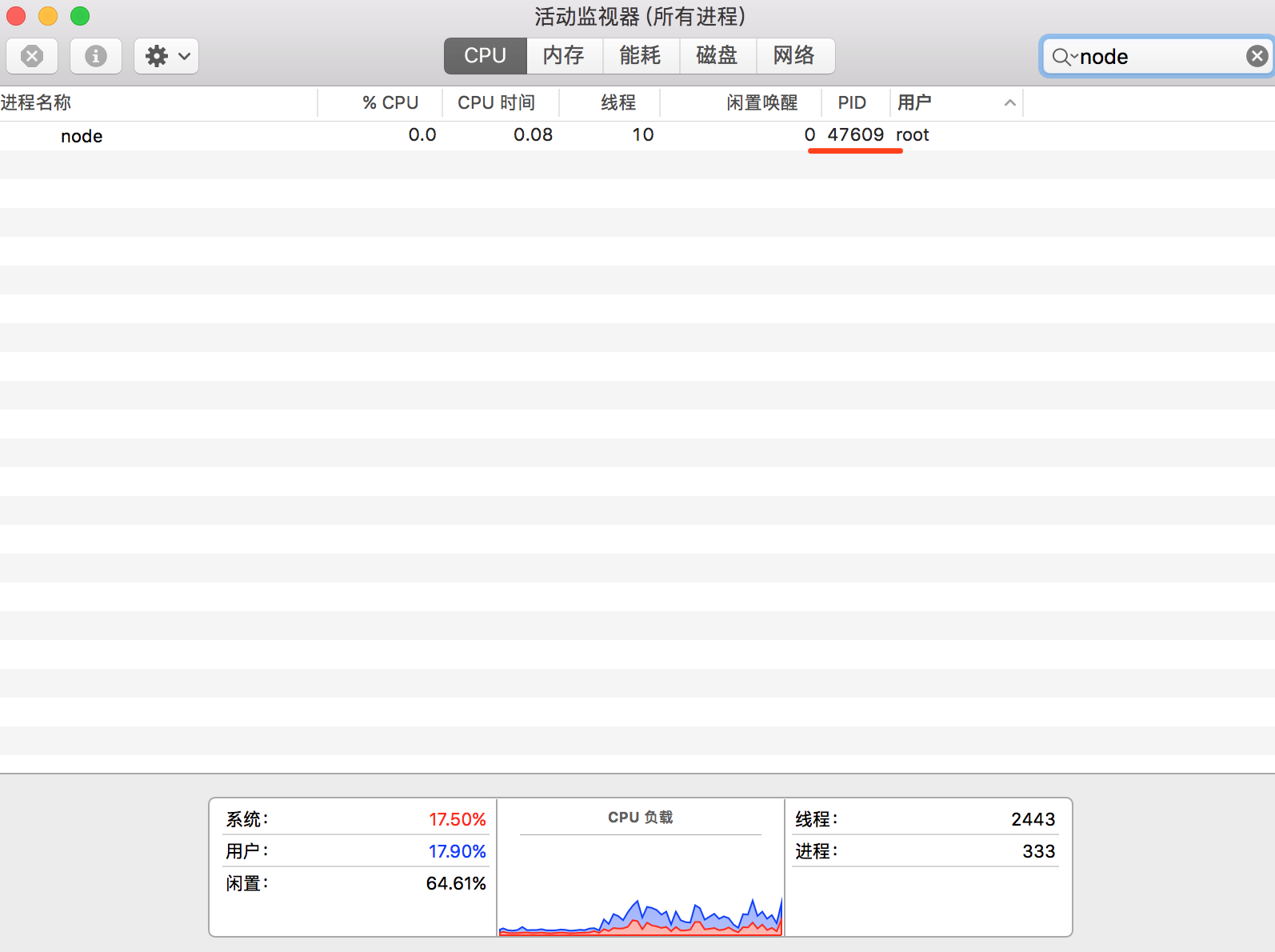This screenshot has height=952, width=1275.
Task: Open the gear actions dropdown menu
Action: (166, 56)
